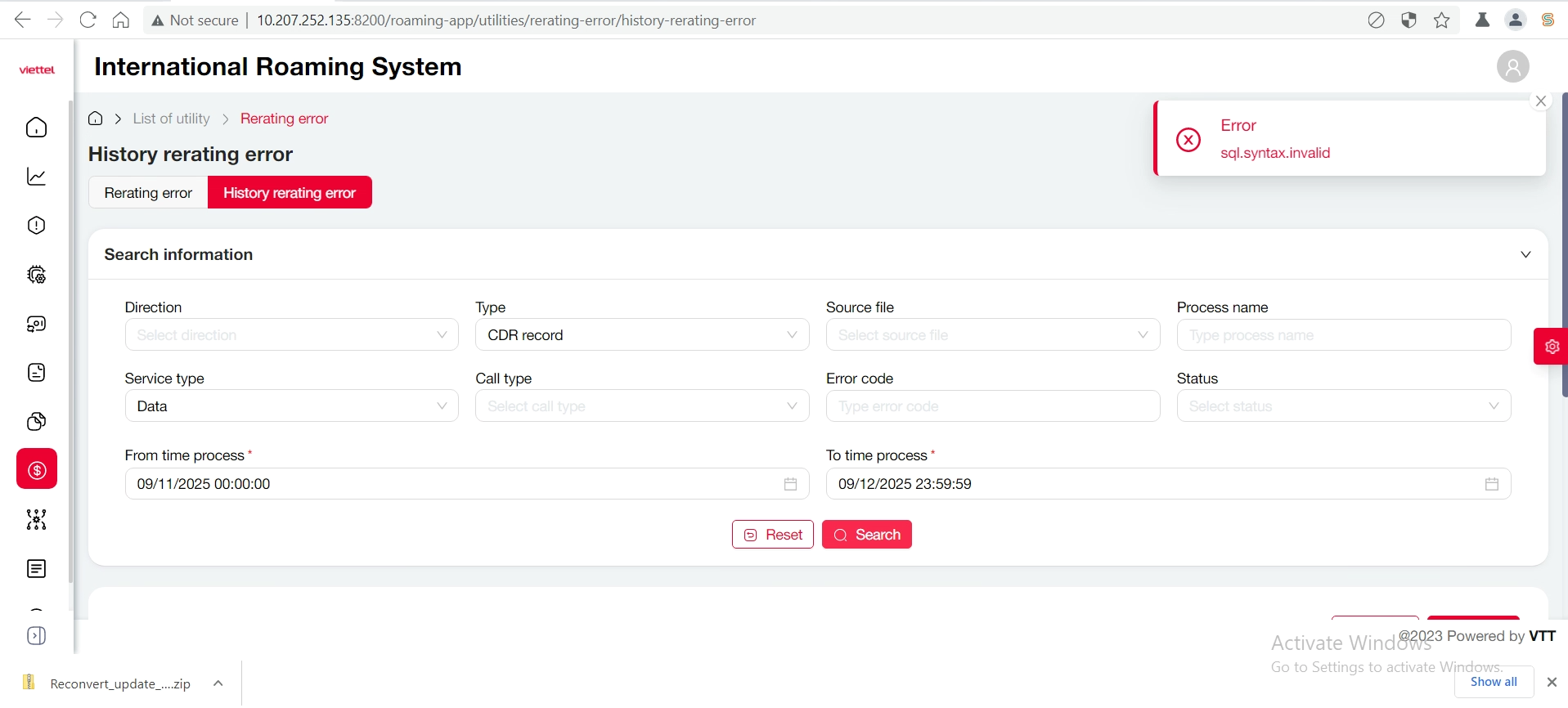Click the breadcrumb home icon
Viewport: 1568px width, 708px height.
point(96,119)
